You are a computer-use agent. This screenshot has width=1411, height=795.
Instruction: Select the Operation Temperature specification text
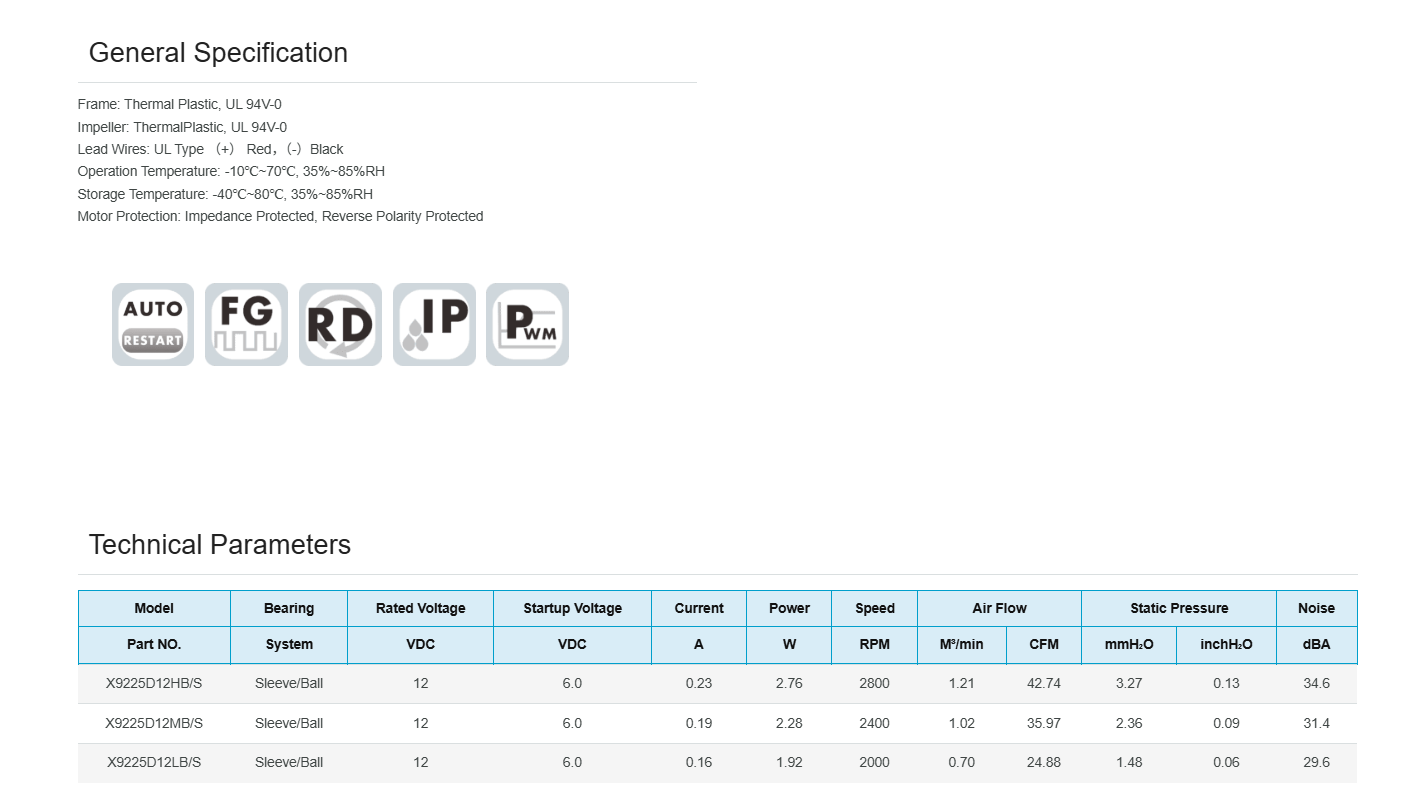coord(231,171)
